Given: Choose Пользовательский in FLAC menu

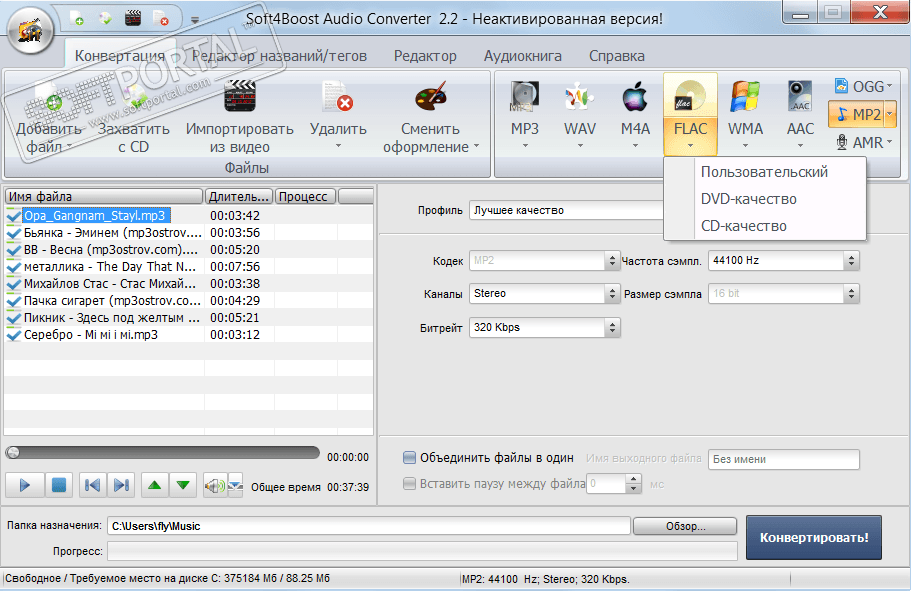Looking at the screenshot, I should [x=764, y=172].
